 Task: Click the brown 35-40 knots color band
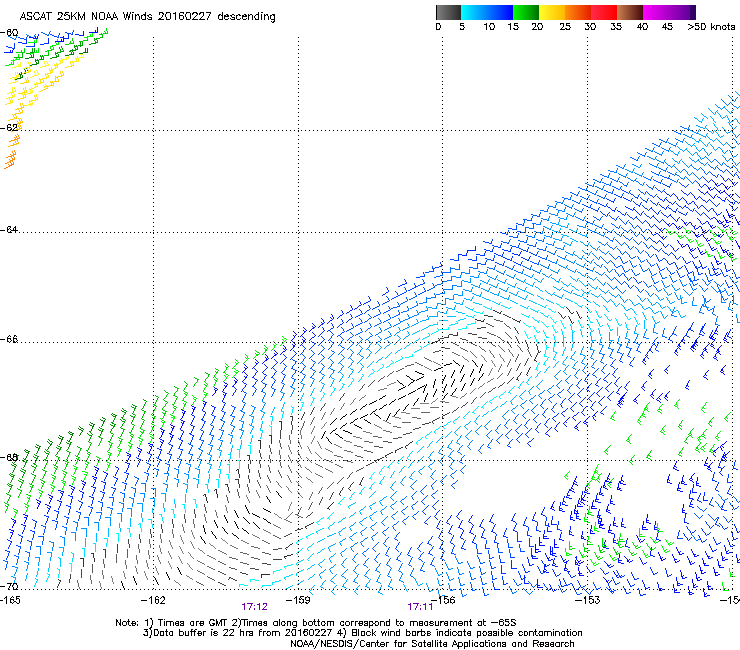point(630,12)
